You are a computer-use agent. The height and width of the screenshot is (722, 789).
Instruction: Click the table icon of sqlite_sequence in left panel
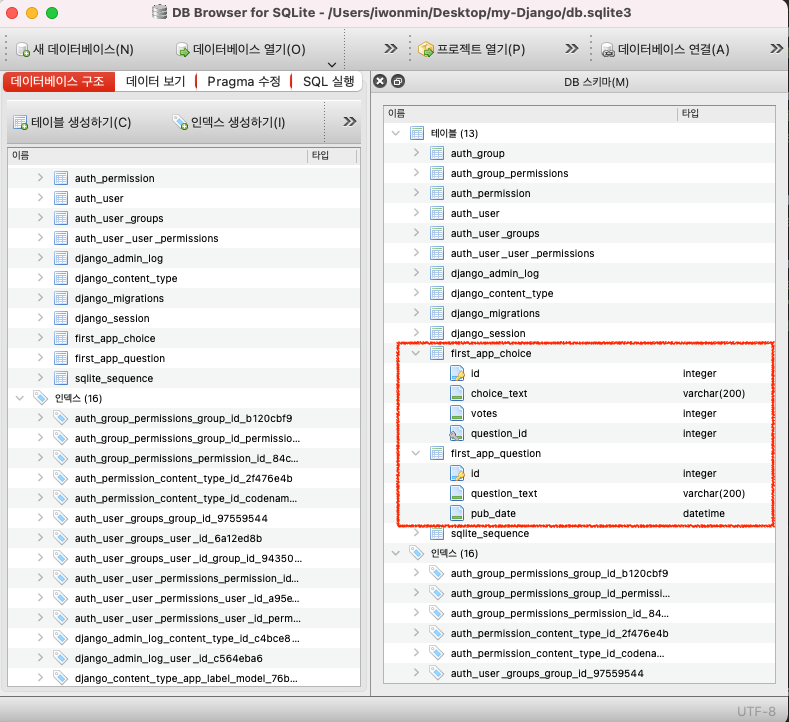(x=61, y=378)
